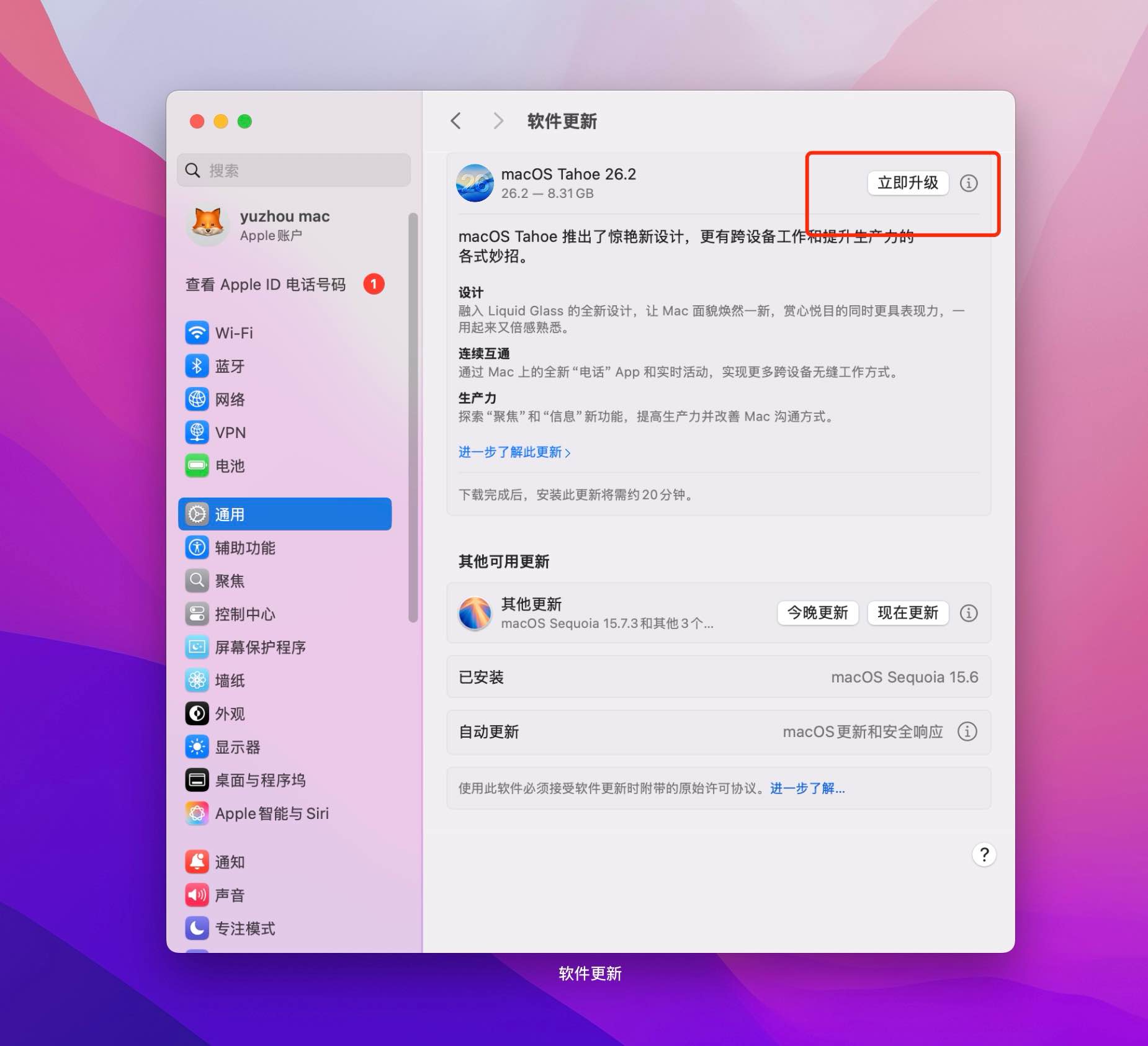Click the forward navigation chevron
This screenshot has height=1046, width=1148.
(x=498, y=121)
